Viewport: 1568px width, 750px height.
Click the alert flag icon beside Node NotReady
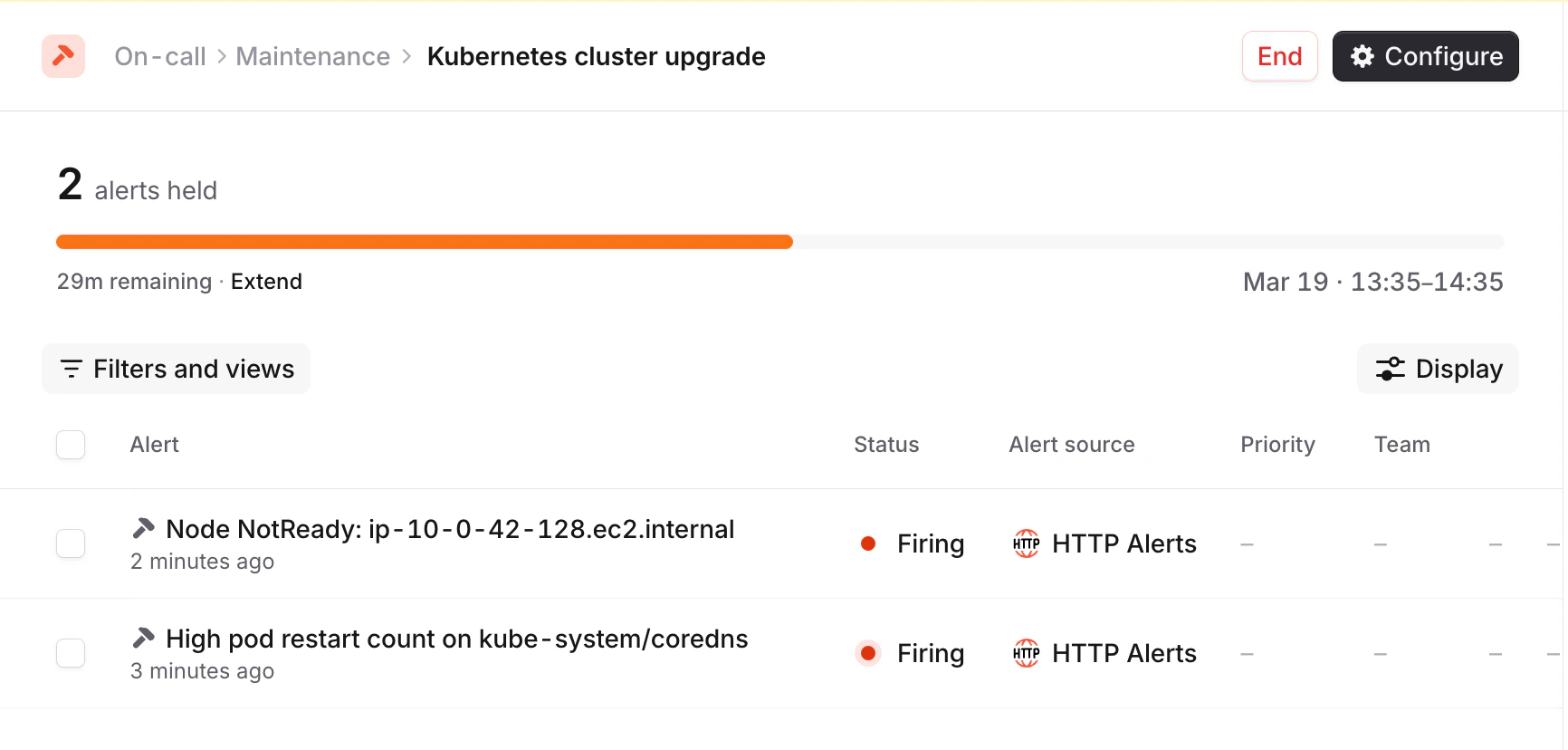[x=144, y=527]
